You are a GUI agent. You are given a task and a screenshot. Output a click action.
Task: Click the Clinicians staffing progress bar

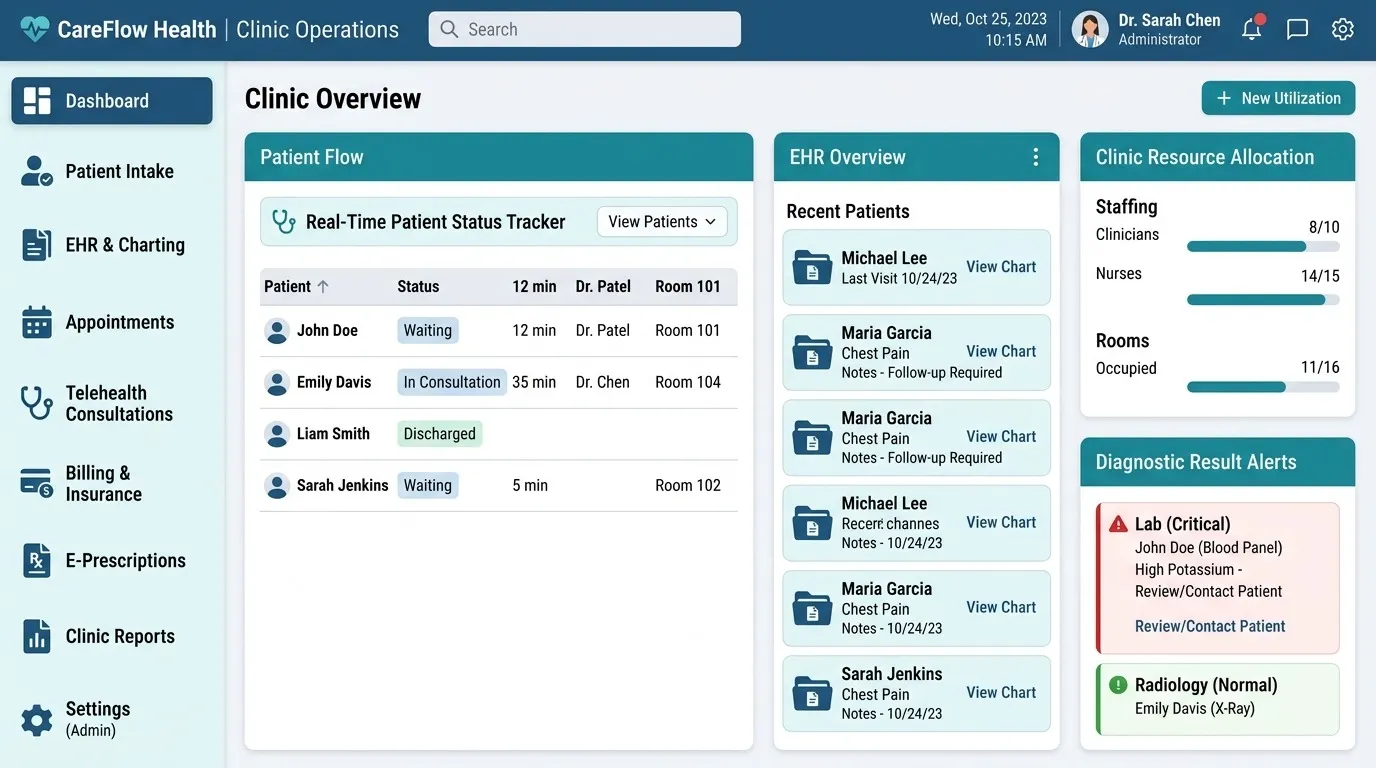(1263, 246)
